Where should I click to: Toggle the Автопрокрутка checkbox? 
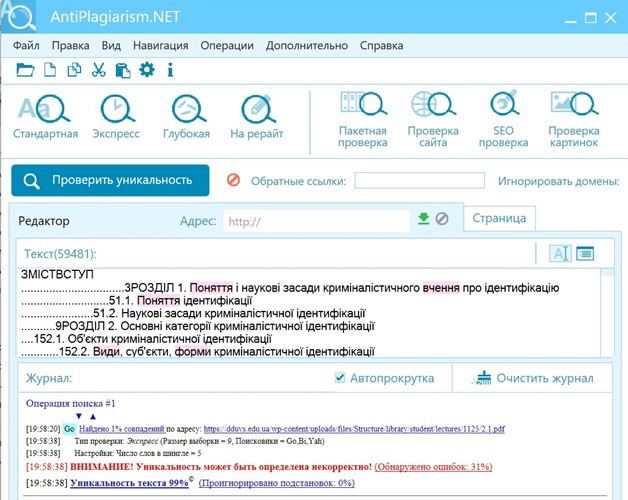click(340, 377)
